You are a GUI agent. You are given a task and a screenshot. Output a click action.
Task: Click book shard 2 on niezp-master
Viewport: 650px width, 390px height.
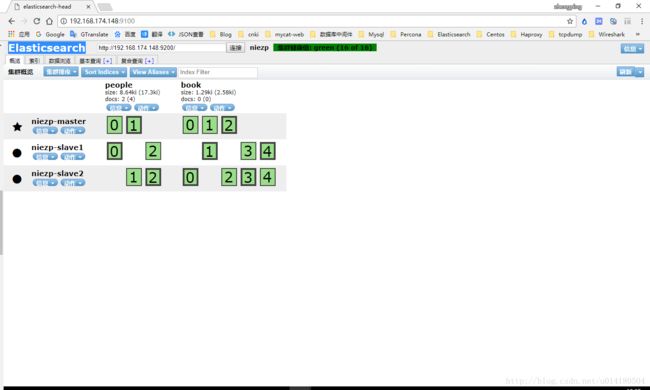[229, 125]
